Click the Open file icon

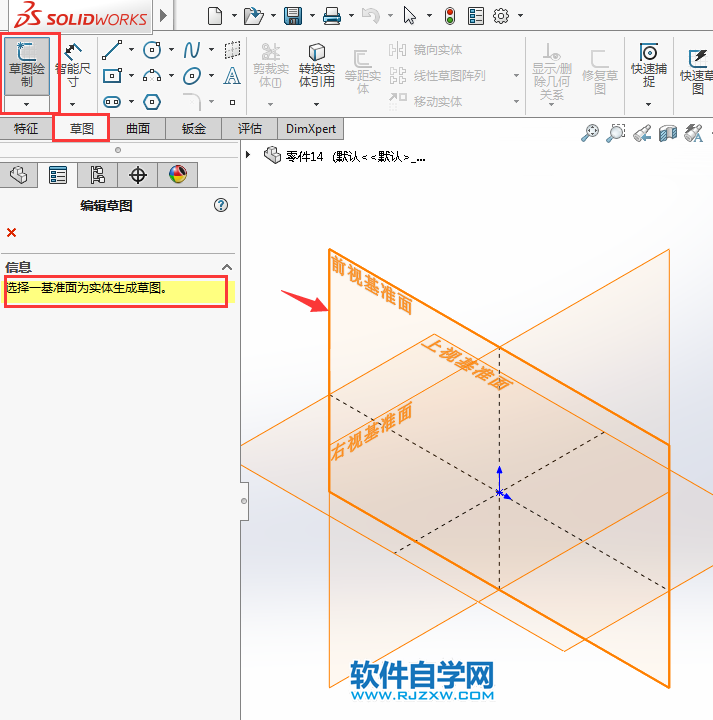[253, 16]
